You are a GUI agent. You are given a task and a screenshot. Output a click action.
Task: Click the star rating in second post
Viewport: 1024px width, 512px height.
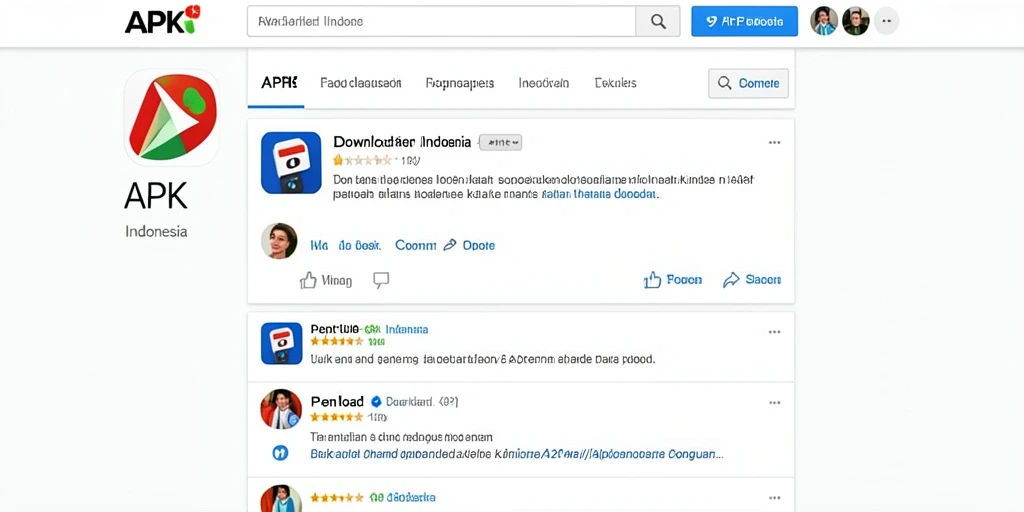tap(336, 341)
